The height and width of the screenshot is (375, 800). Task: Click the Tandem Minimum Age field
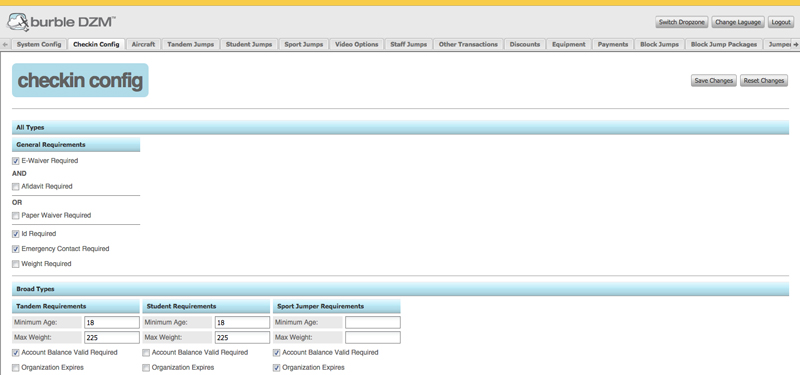[112, 322]
